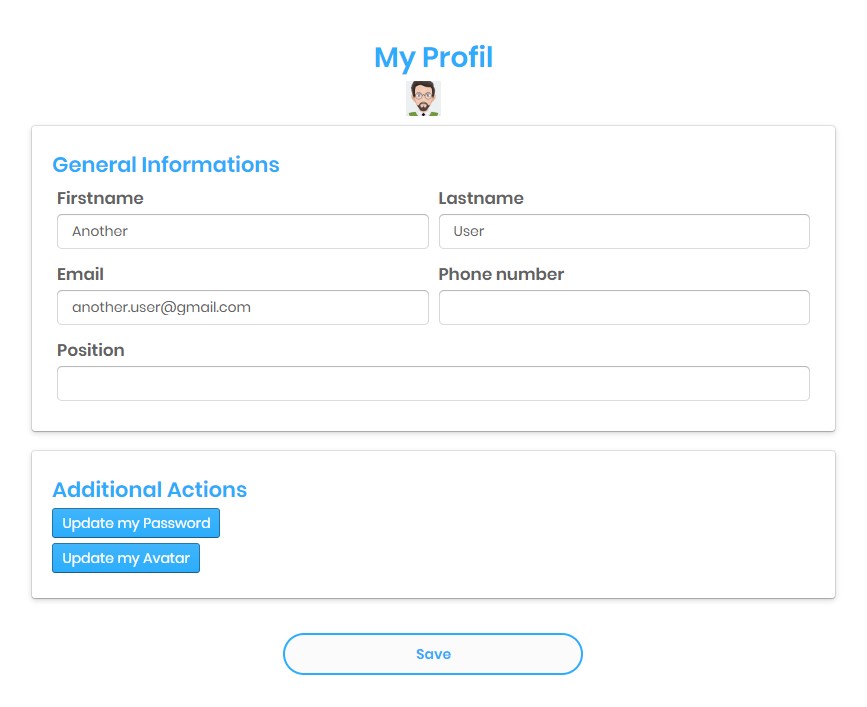
Task: Click the Email field label
Action: (x=80, y=274)
